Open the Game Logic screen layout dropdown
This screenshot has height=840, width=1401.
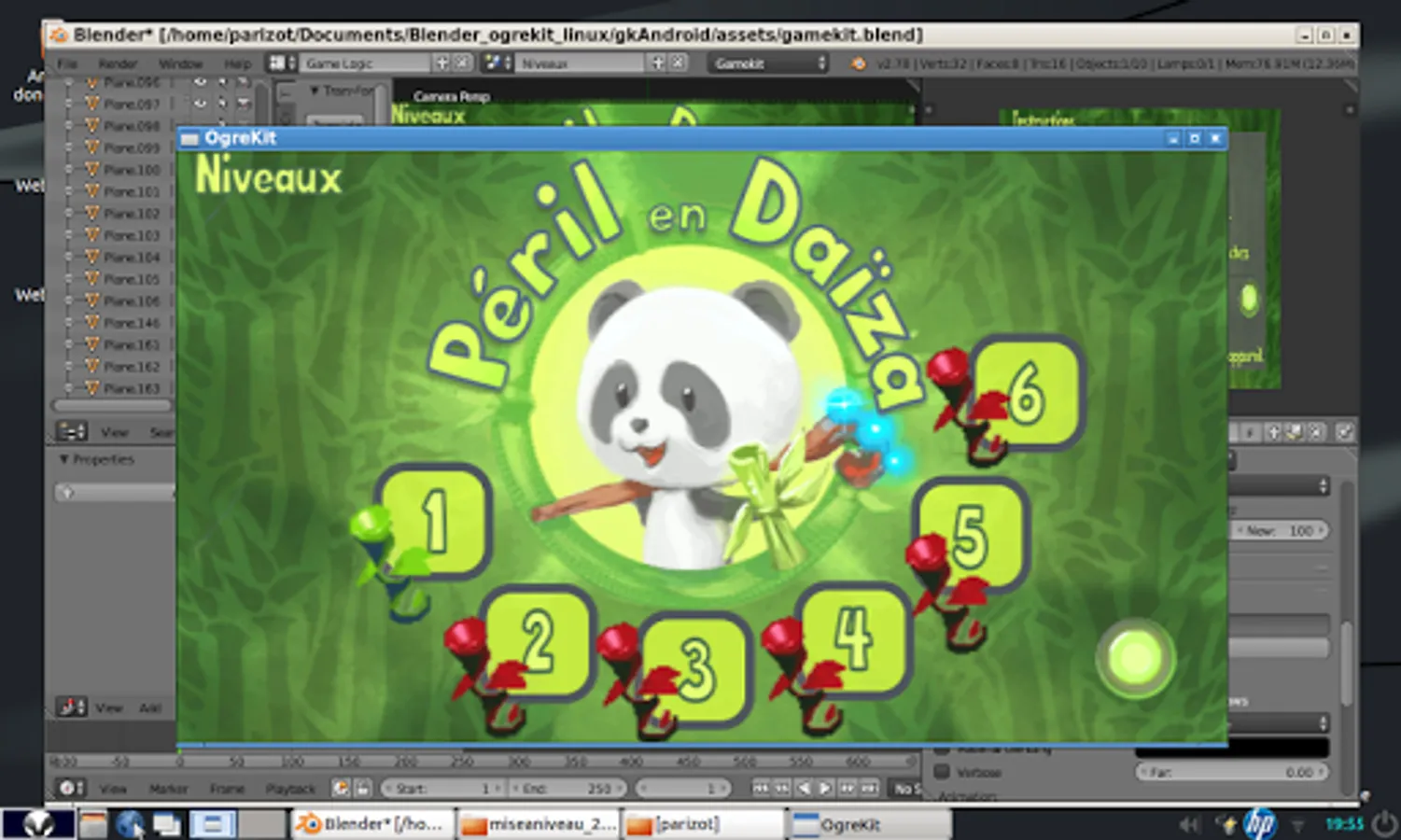click(366, 63)
